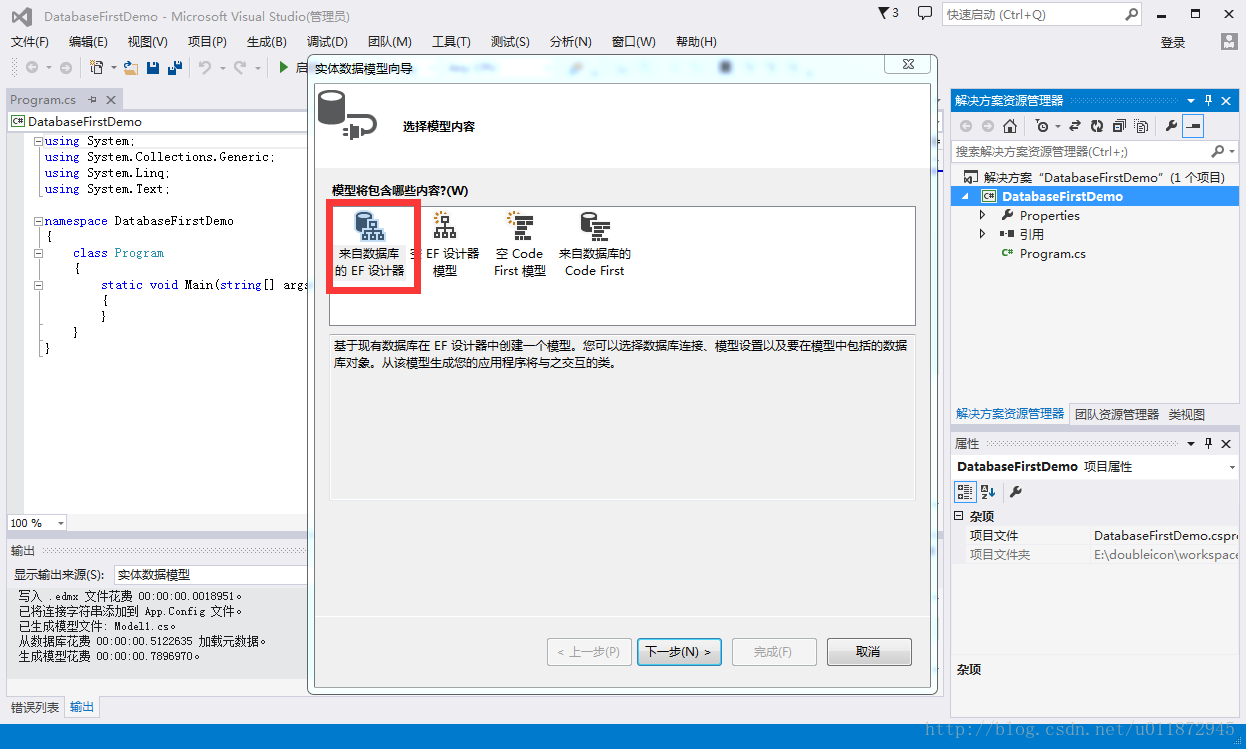Click Home icon in Solution Explorer toolbar
Image resolution: width=1246 pixels, height=749 pixels.
1010,126
